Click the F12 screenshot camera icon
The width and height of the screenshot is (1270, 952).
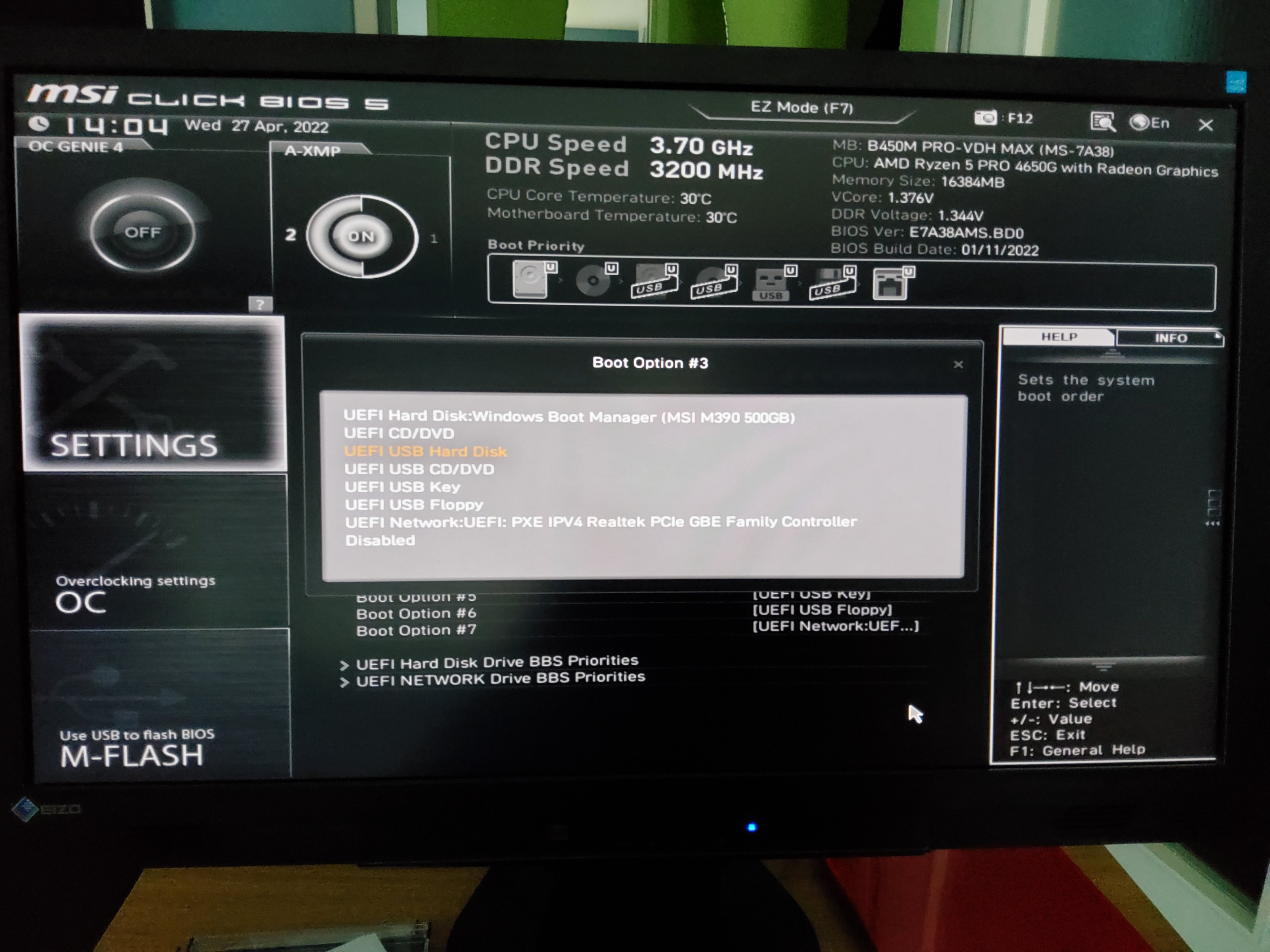986,118
